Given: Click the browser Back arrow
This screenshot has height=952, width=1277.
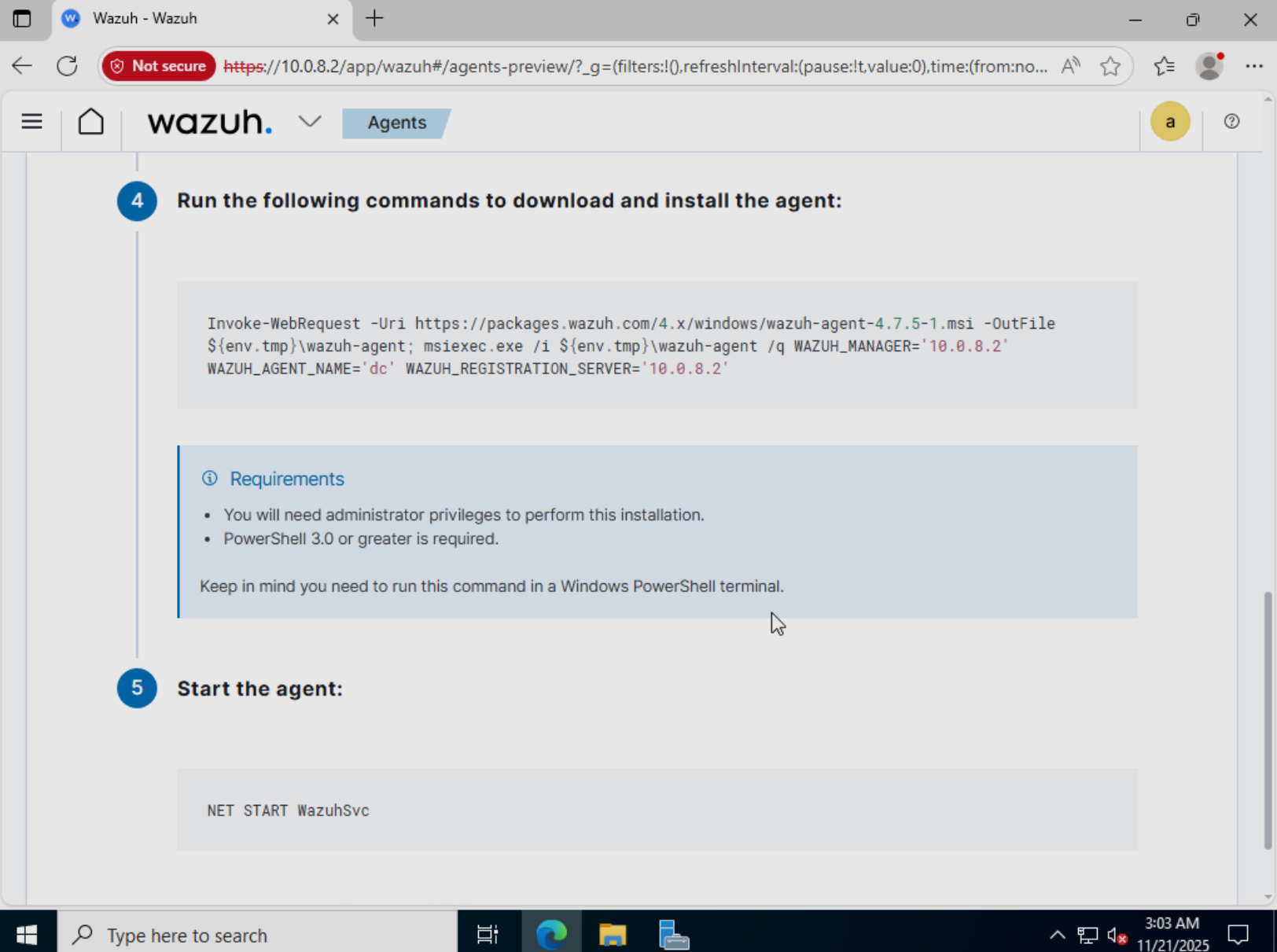Looking at the screenshot, I should click(x=22, y=66).
